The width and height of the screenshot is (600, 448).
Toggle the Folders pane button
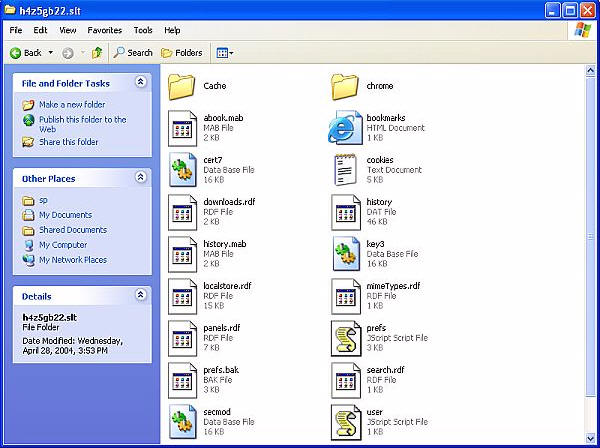tap(182, 53)
